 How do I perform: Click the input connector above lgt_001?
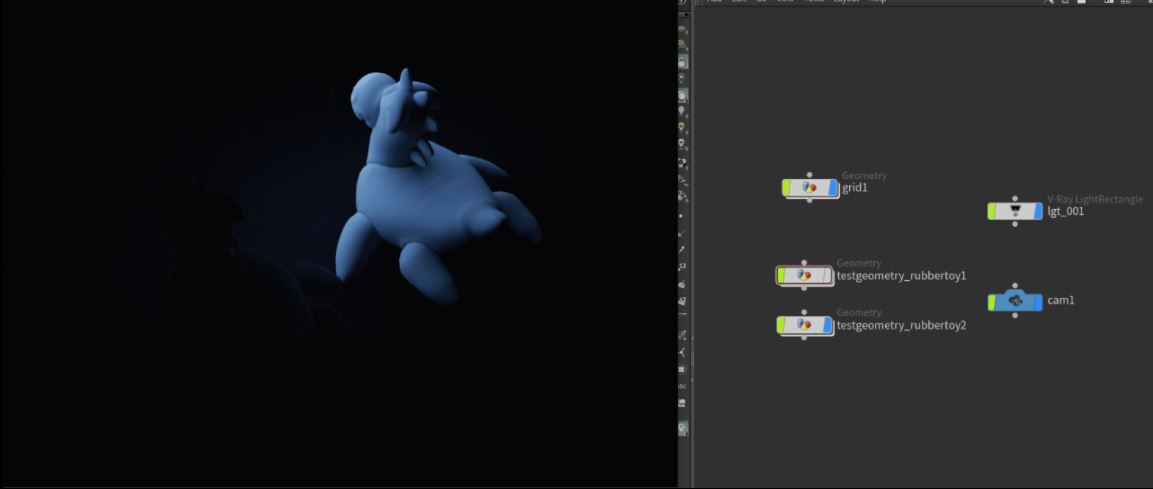[x=1015, y=199]
